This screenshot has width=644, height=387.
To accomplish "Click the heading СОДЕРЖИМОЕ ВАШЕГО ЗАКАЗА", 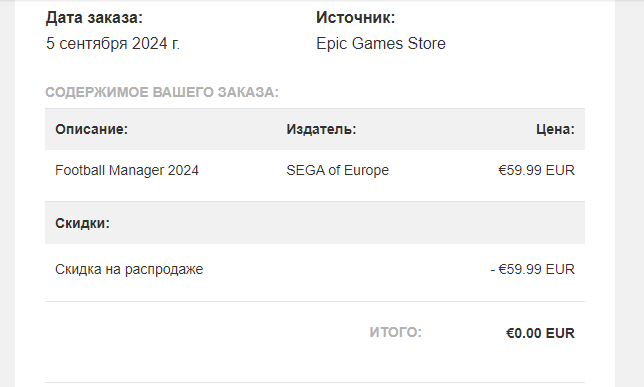I will point(162,92).
